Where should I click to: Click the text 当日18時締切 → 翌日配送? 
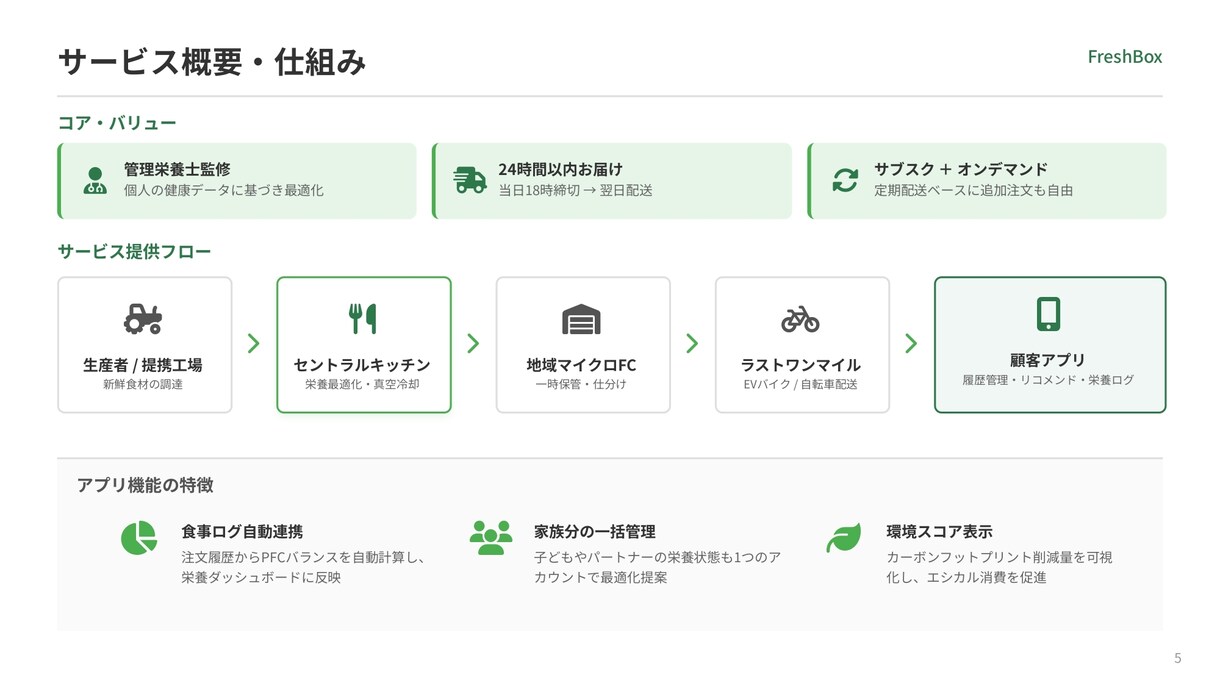[575, 190]
